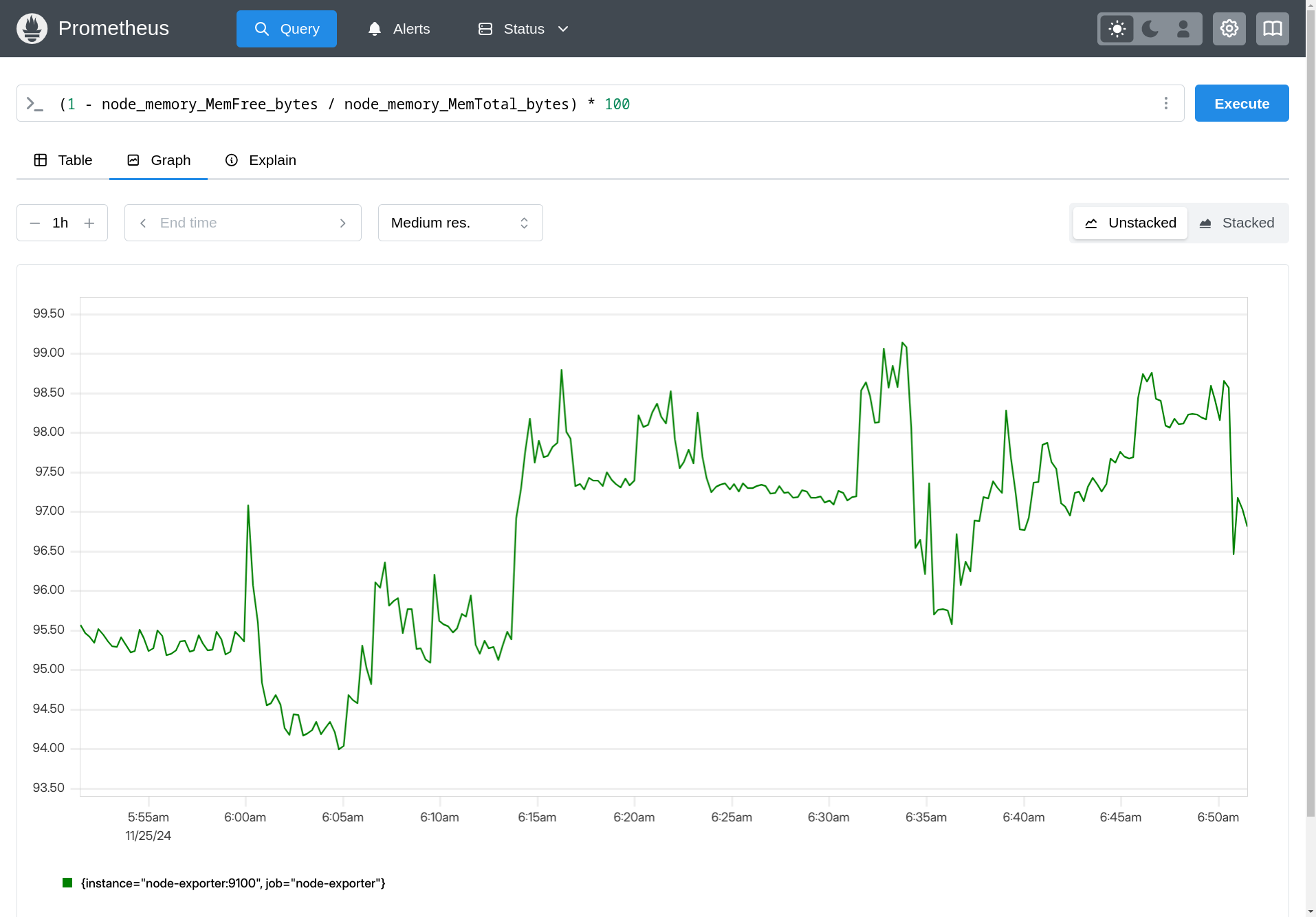Open the documentation book icon
This screenshot has height=917, width=1316.
[1273, 28]
